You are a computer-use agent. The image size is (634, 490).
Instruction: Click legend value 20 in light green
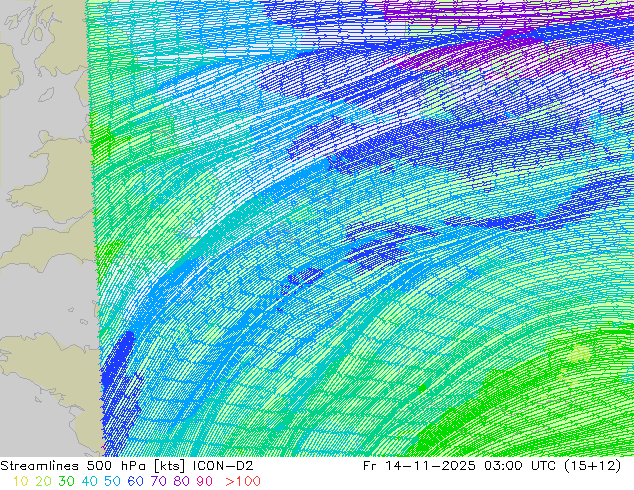[x=43, y=482]
